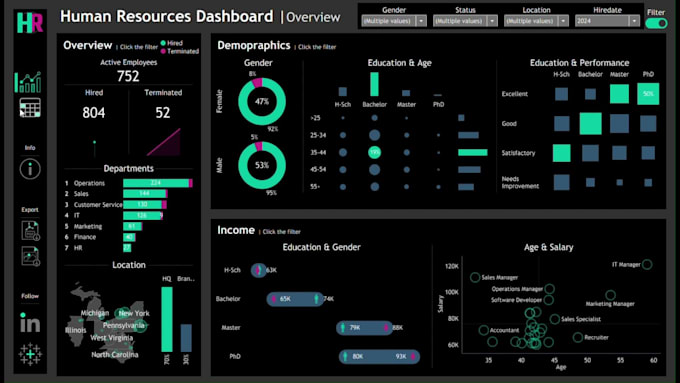This screenshot has width=680, height=383.
Task: Click the Branch location bar
Action: point(186,338)
